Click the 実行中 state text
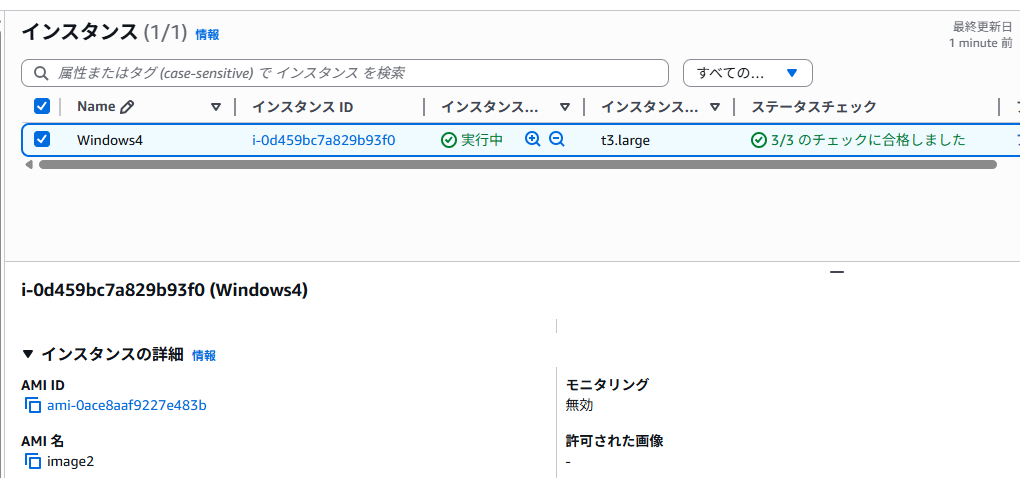 click(x=482, y=140)
